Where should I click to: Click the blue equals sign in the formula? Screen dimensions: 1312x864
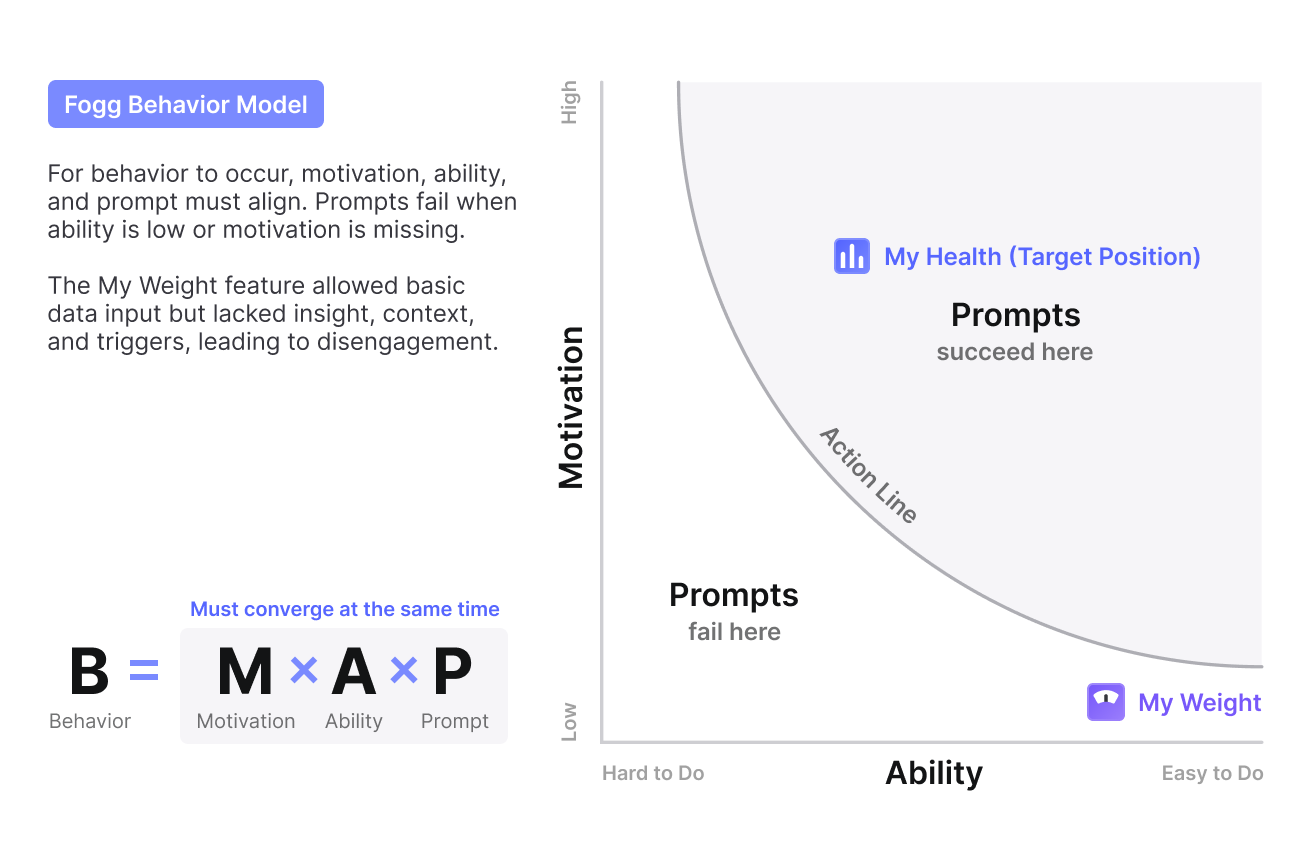point(144,672)
